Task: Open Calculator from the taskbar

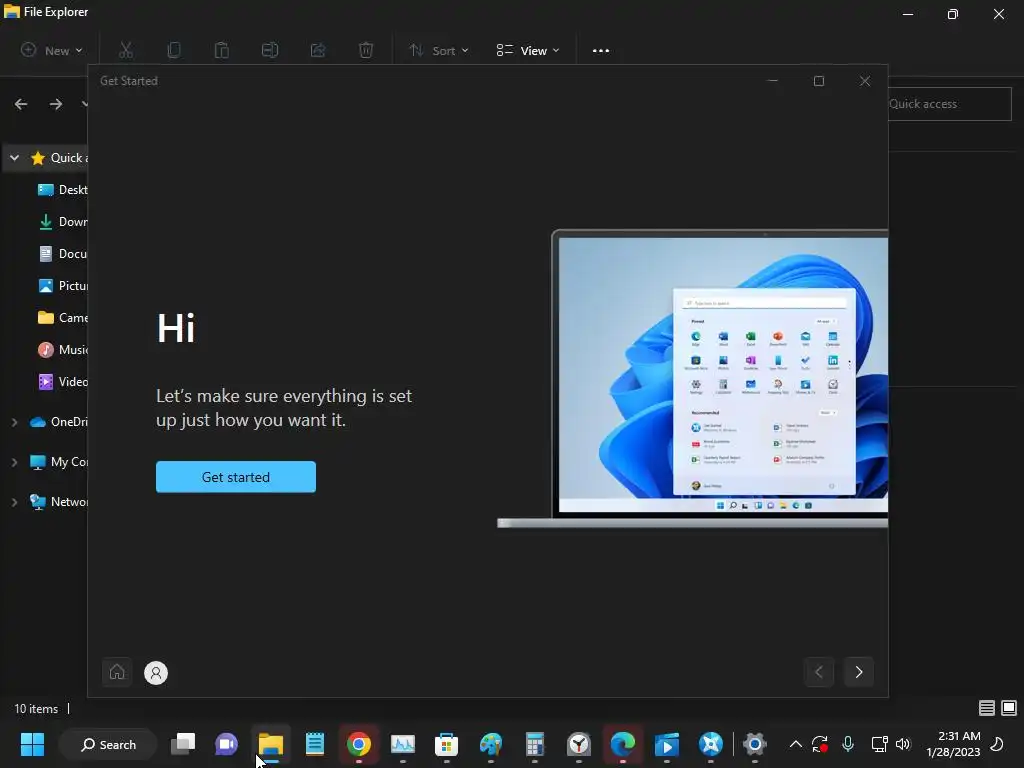Action: pos(535,744)
